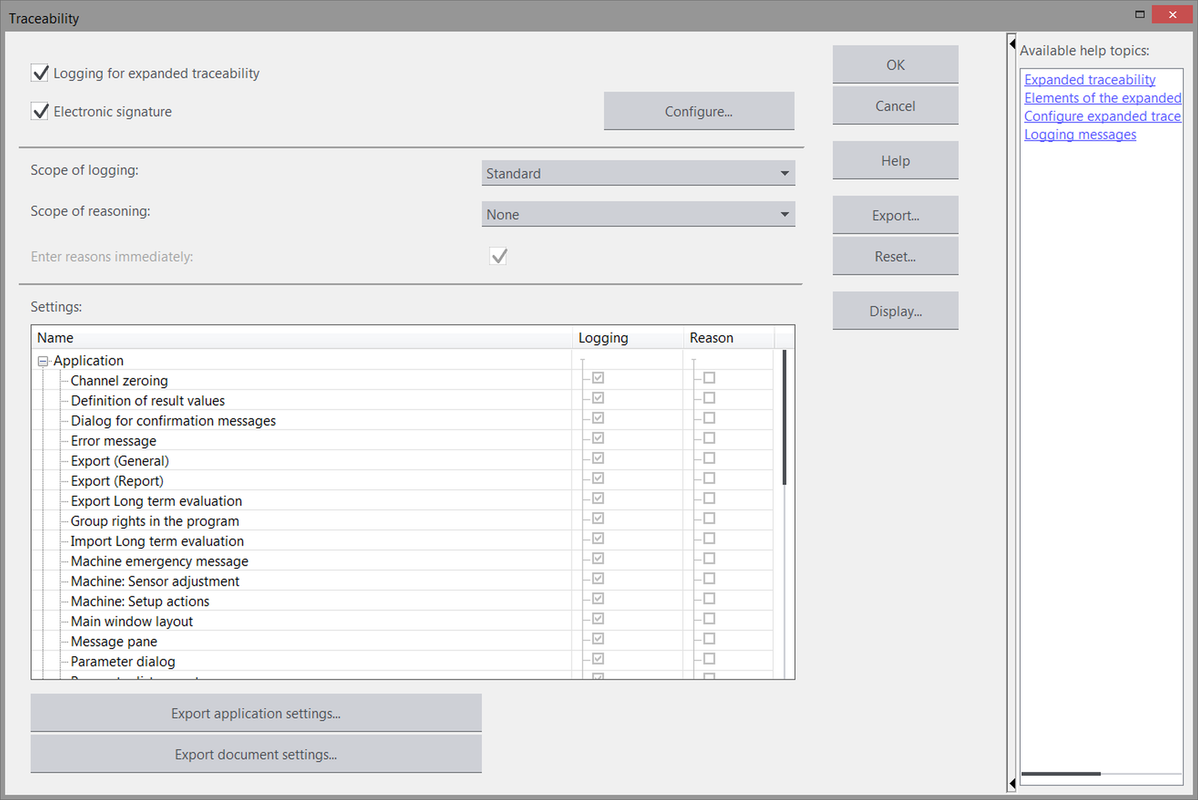This screenshot has height=800, width=1198.
Task: Open the Scope of logging dropdown
Action: pos(638,173)
